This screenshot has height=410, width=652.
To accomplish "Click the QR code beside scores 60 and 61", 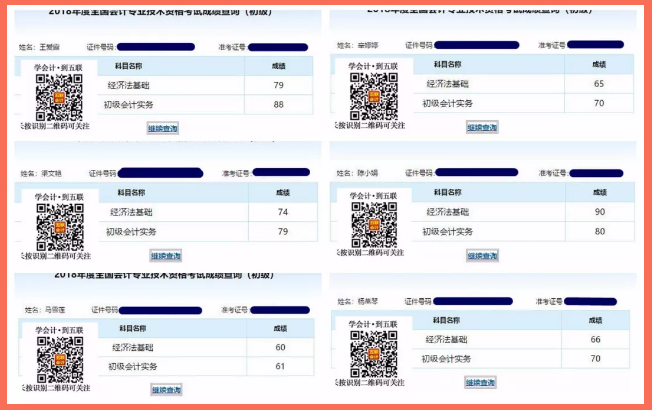I will (59, 358).
